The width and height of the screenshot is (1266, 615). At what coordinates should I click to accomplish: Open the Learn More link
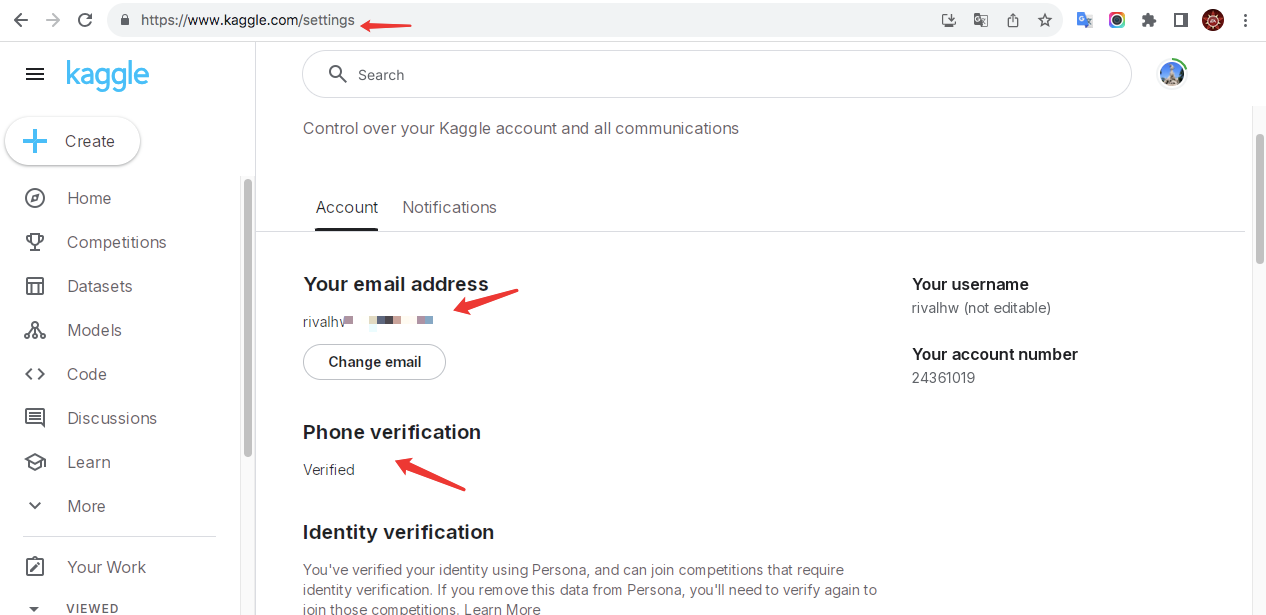coord(502,609)
